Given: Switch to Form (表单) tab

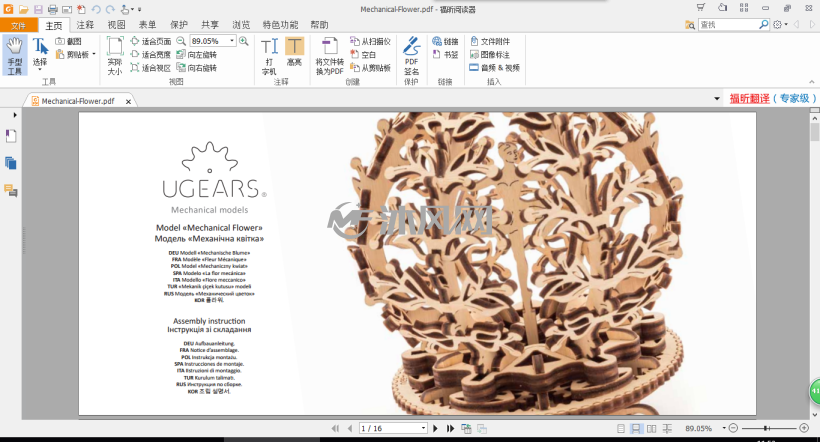Looking at the screenshot, I should (x=147, y=25).
